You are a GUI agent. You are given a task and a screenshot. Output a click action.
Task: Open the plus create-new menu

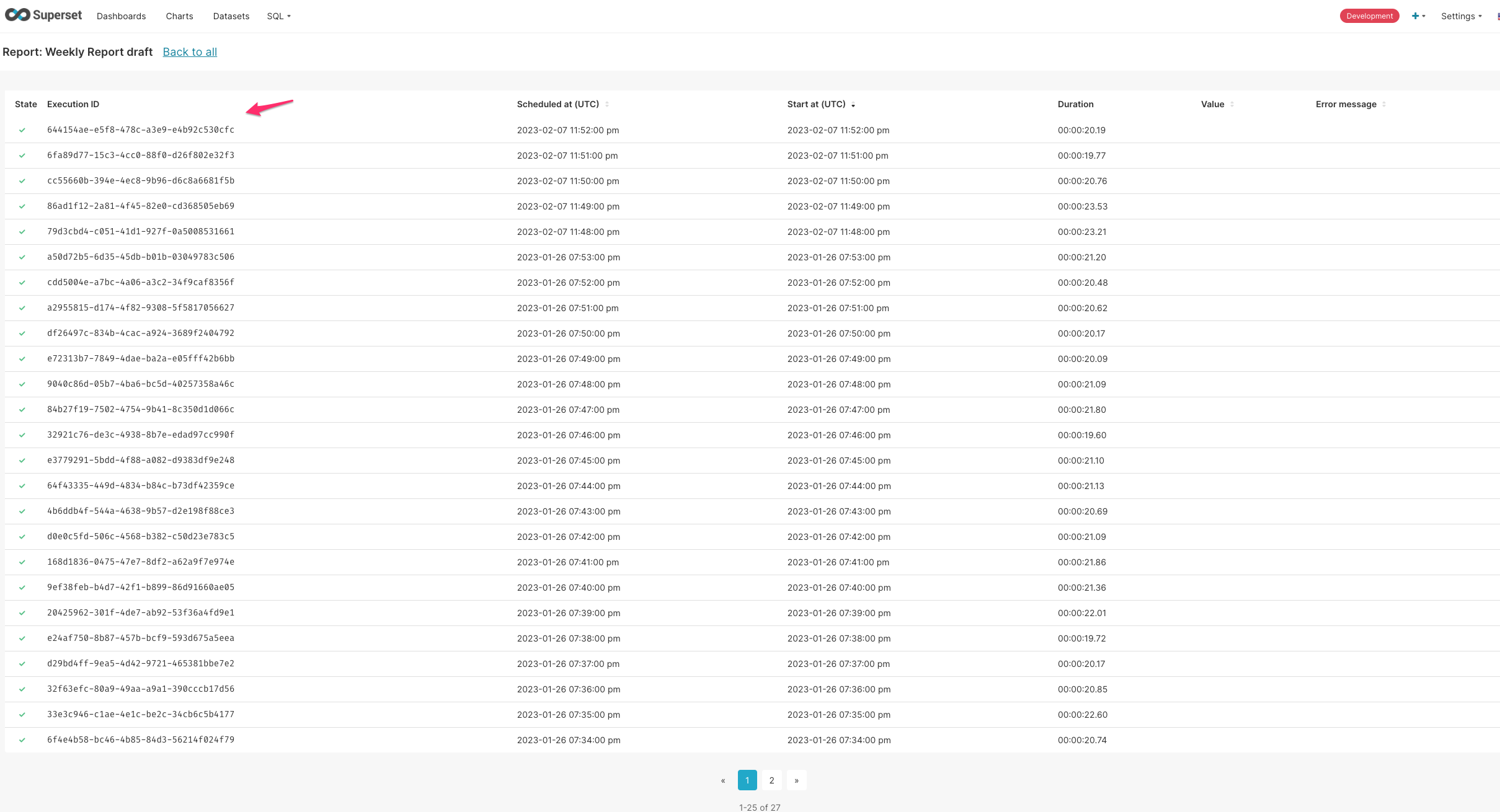click(x=1418, y=16)
